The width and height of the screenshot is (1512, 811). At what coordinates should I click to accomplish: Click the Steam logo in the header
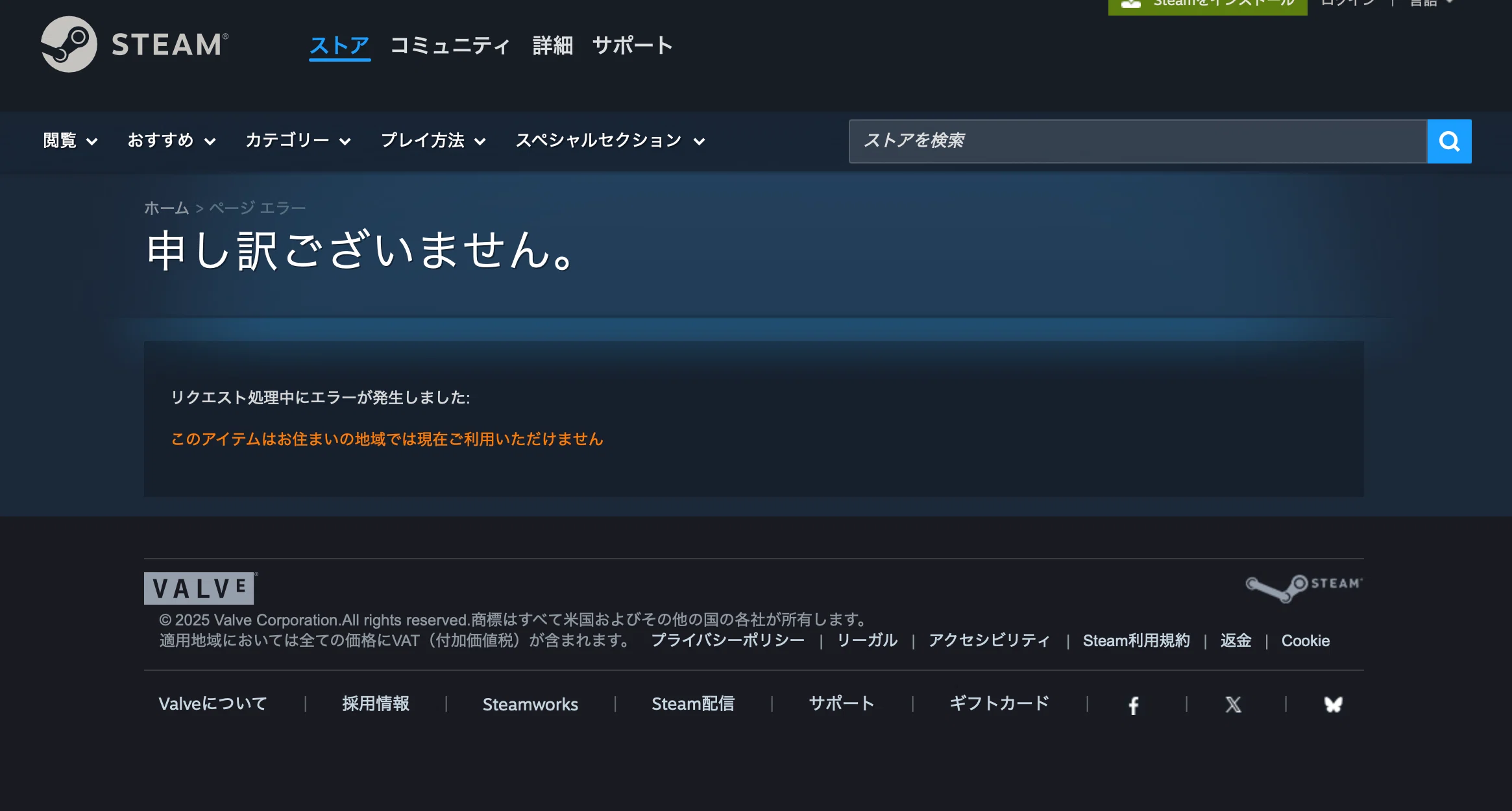click(134, 44)
